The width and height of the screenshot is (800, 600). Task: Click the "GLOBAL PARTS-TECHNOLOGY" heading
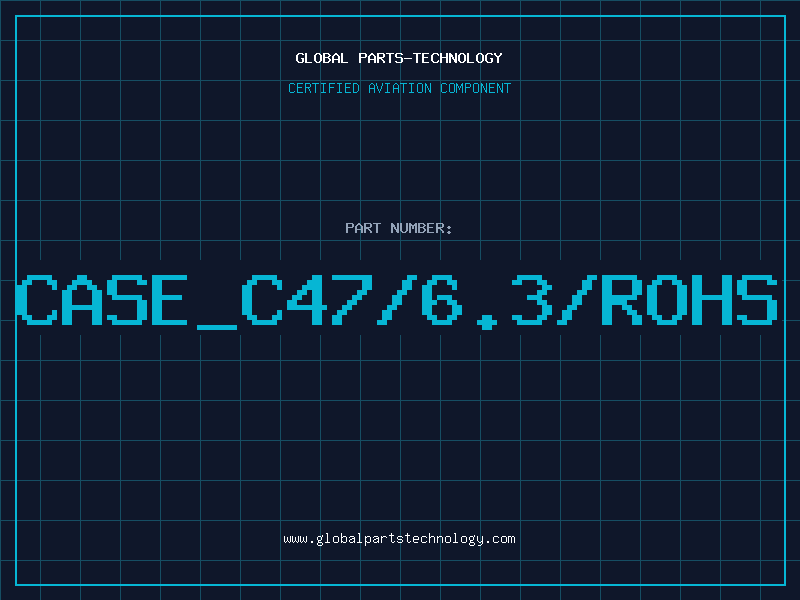(x=399, y=58)
